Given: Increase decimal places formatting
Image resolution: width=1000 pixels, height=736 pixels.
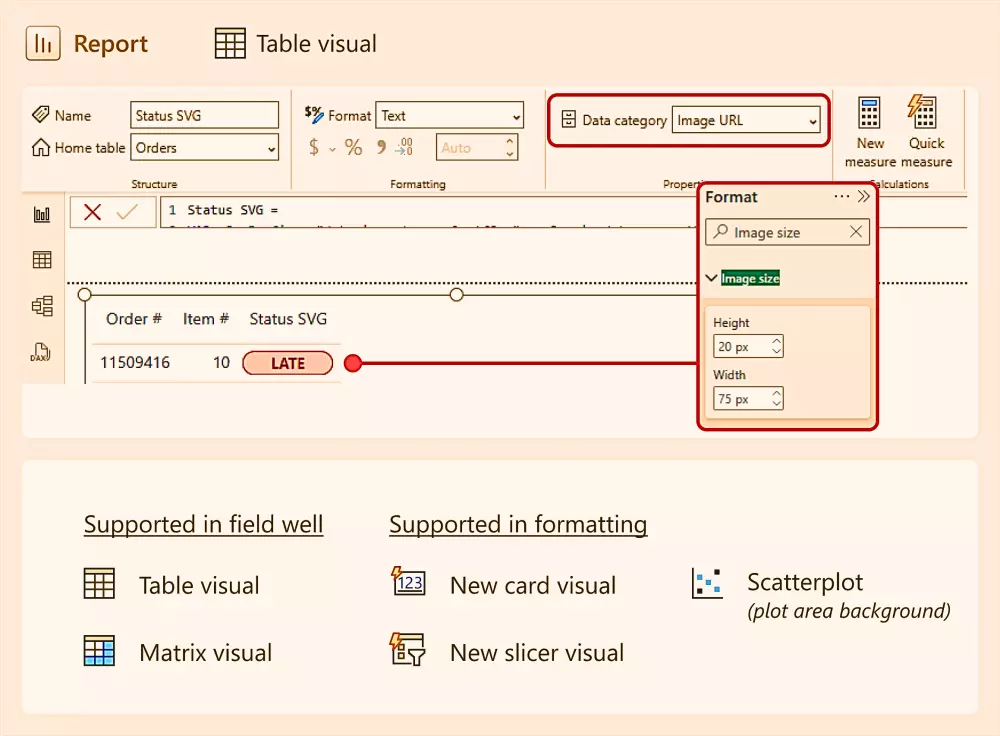Looking at the screenshot, I should pyautogui.click(x=404, y=147).
